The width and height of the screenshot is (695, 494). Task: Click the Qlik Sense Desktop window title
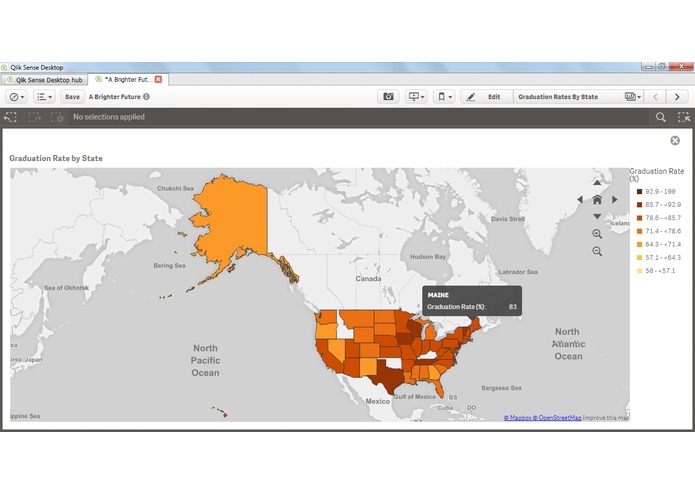click(37, 67)
